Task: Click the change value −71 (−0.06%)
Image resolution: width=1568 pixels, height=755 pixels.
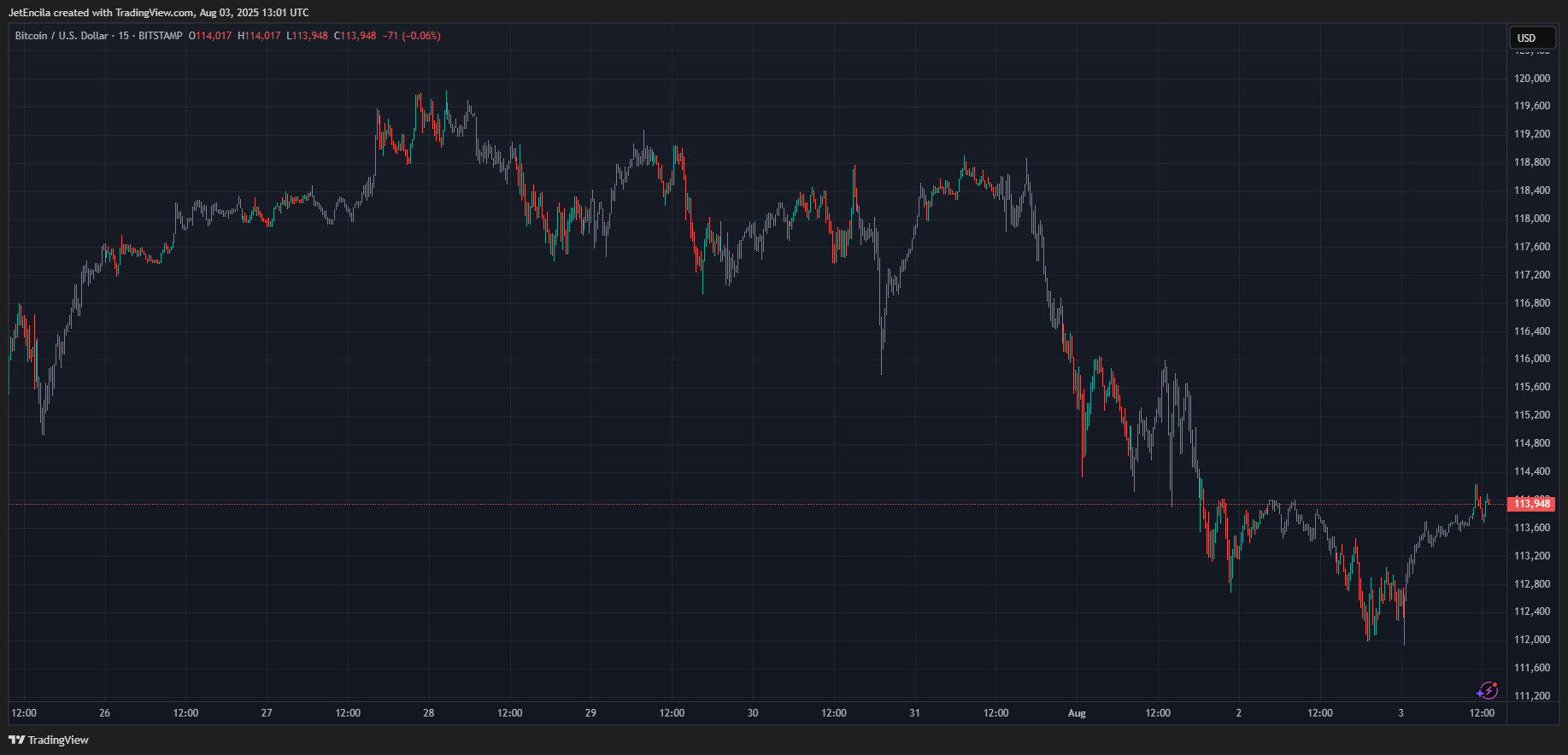Action: click(x=411, y=36)
